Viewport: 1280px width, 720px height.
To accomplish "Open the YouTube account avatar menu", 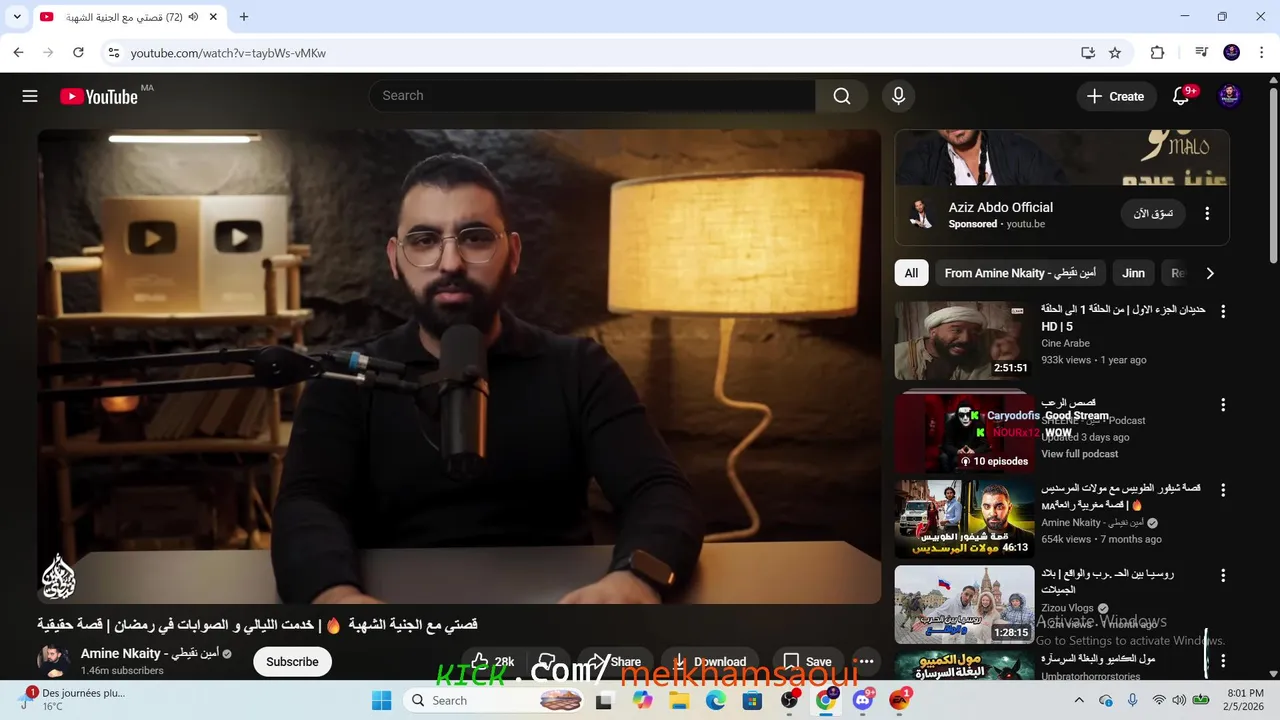I will (1229, 96).
